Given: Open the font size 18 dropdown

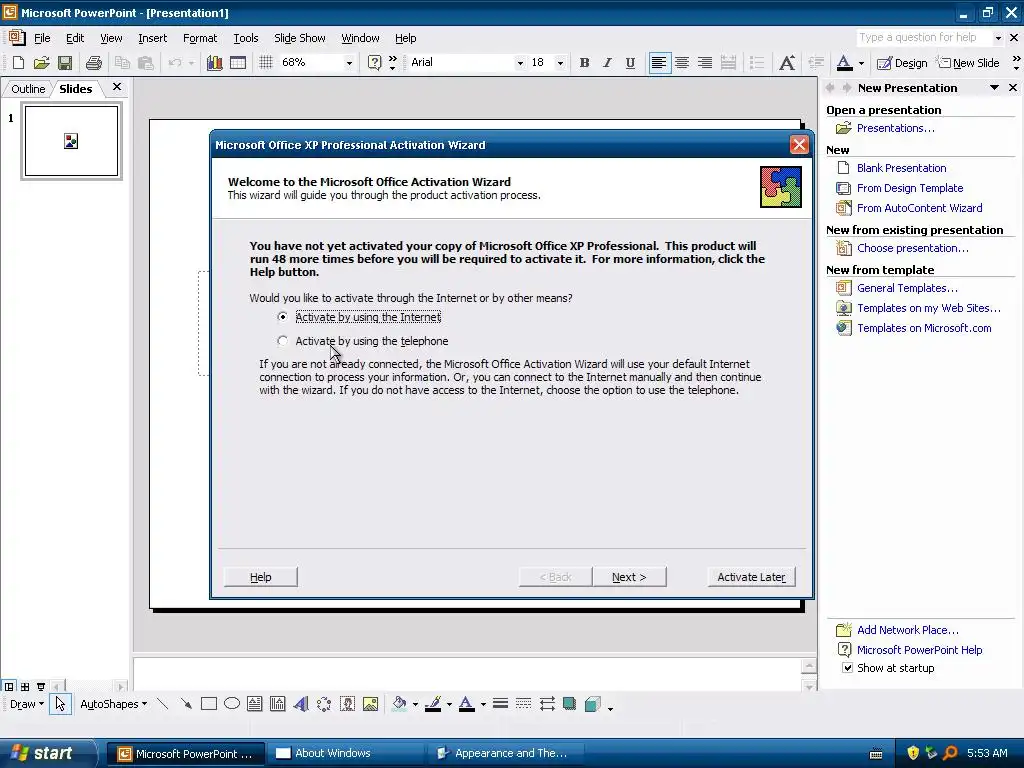Looking at the screenshot, I should pyautogui.click(x=560, y=63).
